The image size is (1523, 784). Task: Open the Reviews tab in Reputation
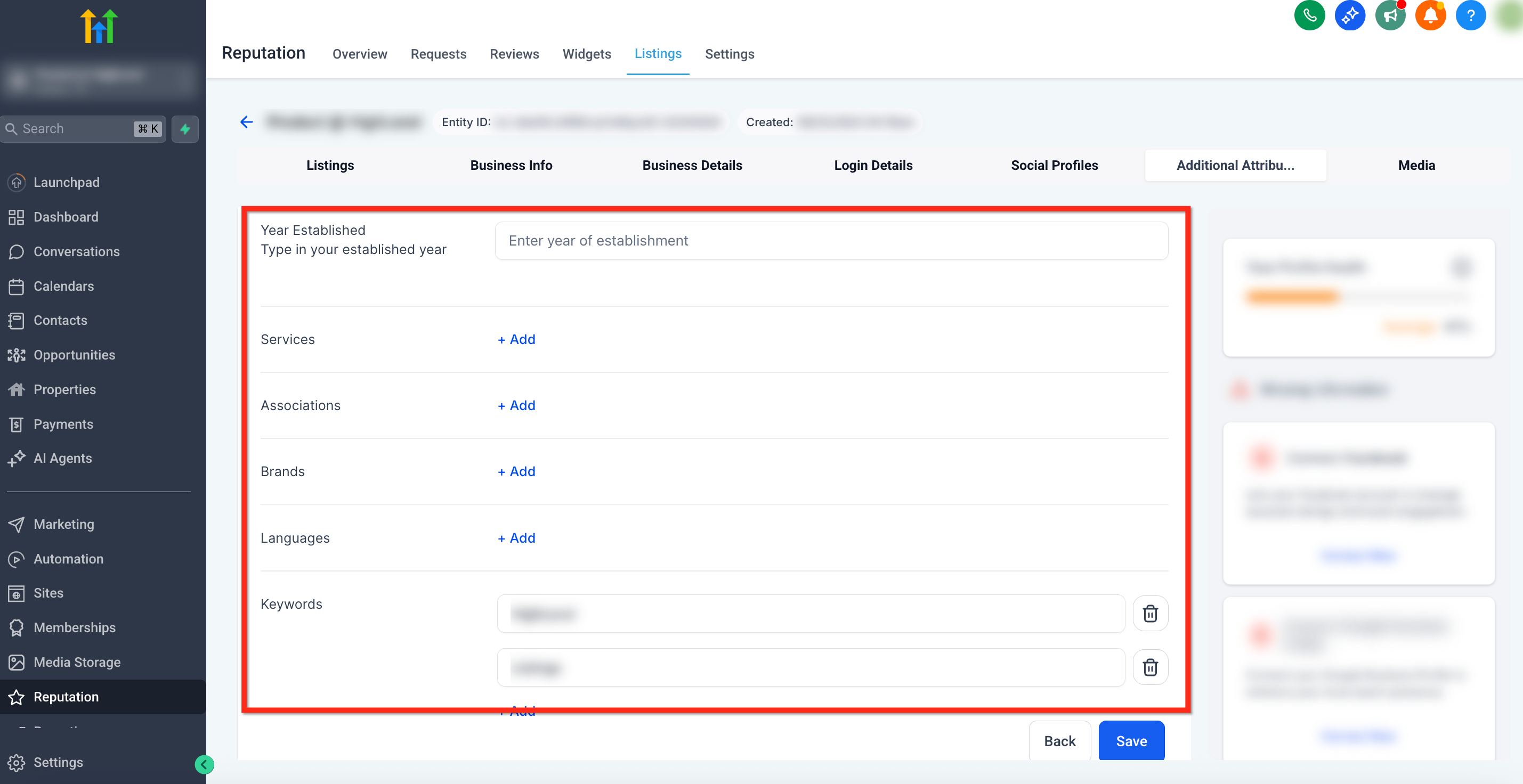click(514, 54)
